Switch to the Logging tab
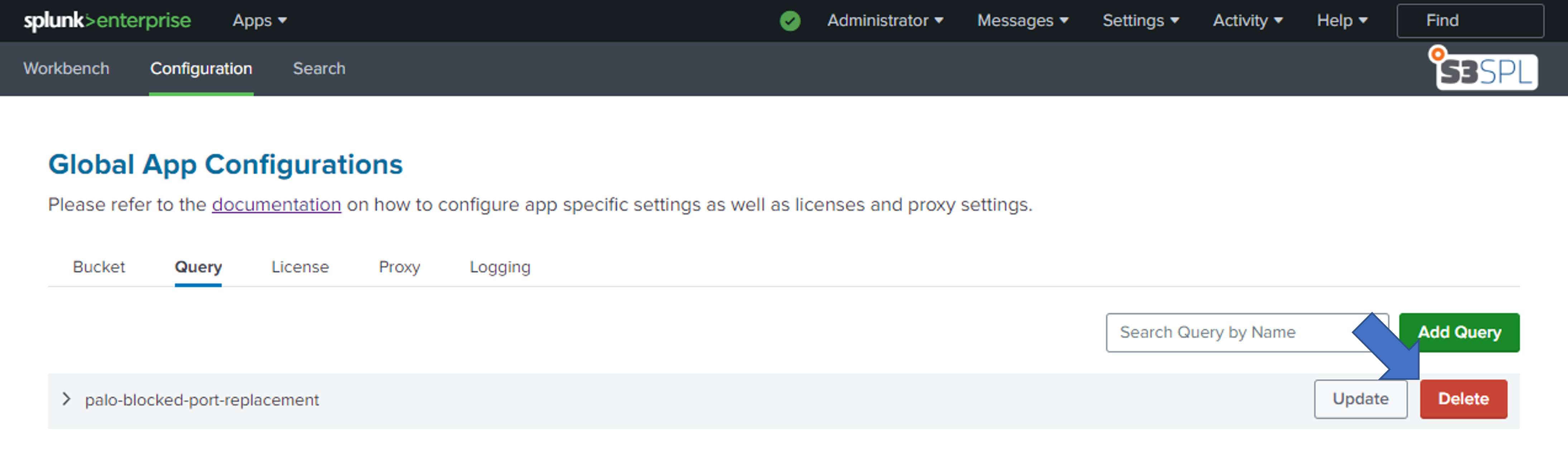Viewport: 1568px width, 472px height. point(500,267)
